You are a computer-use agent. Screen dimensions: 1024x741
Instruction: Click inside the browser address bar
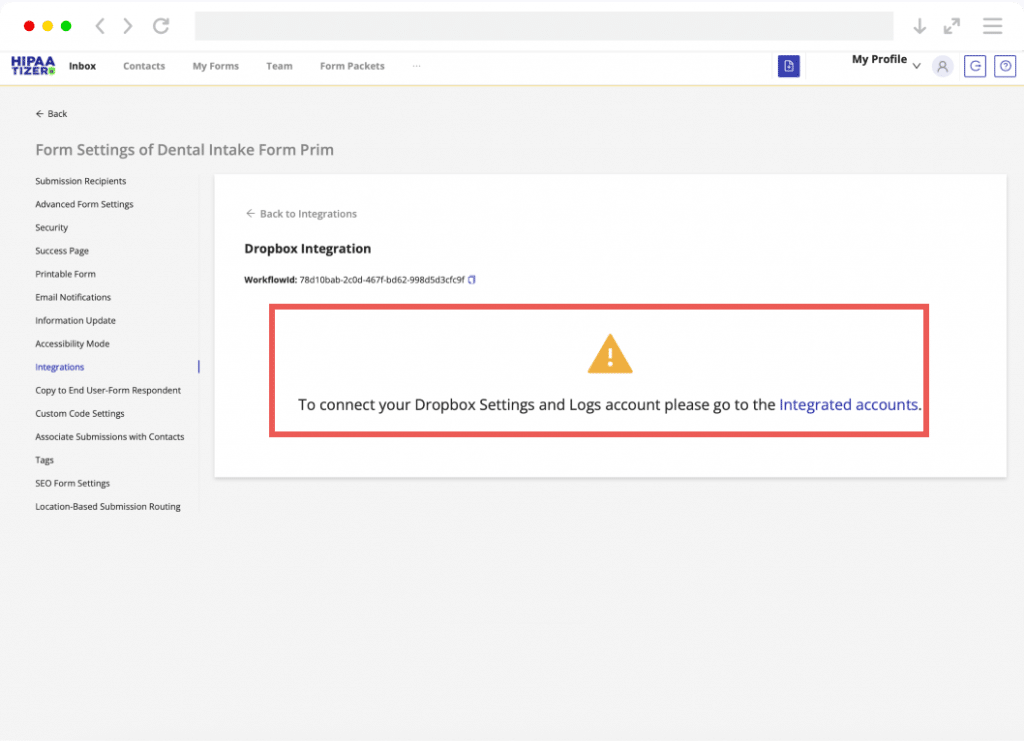[x=545, y=26]
